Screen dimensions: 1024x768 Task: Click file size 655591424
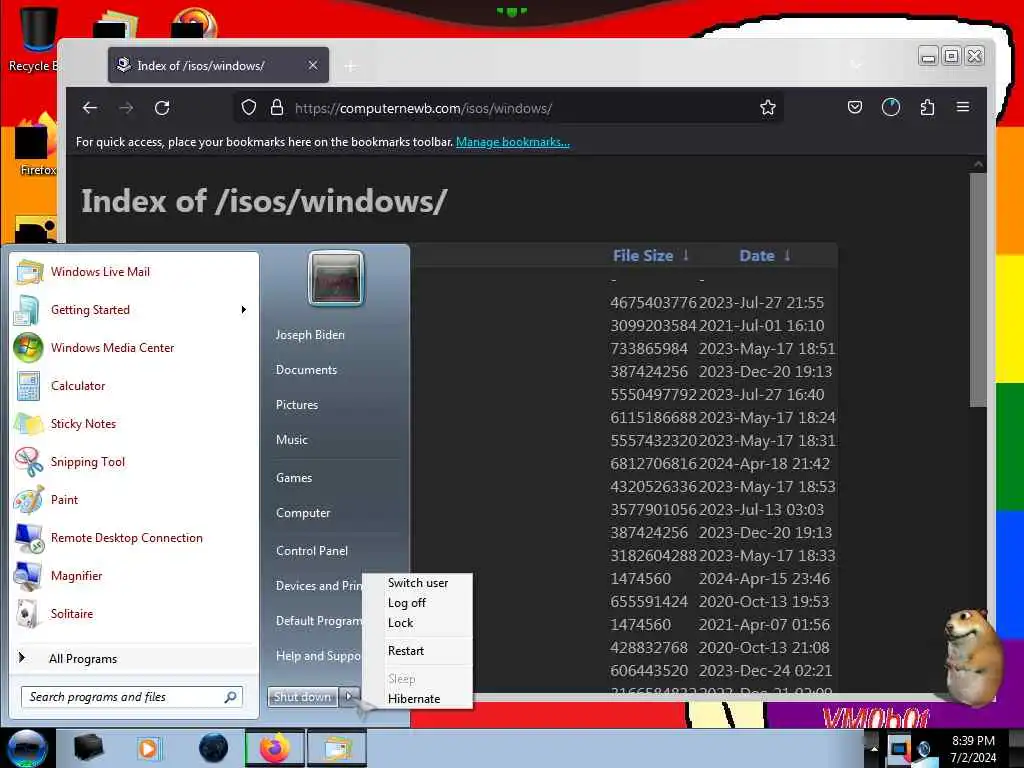pos(648,601)
